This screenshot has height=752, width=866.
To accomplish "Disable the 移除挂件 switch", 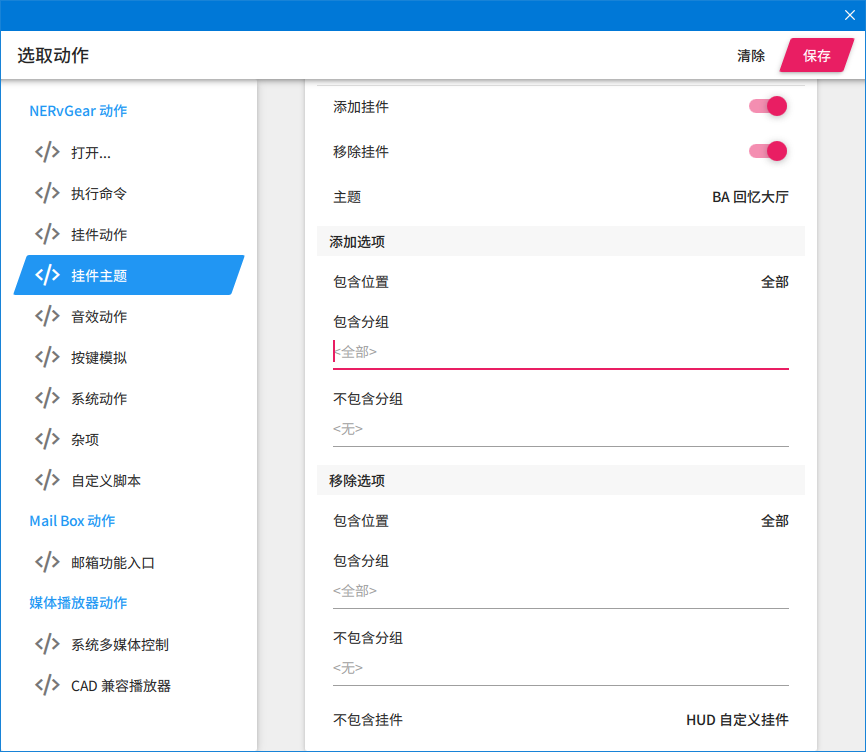I will point(768,151).
